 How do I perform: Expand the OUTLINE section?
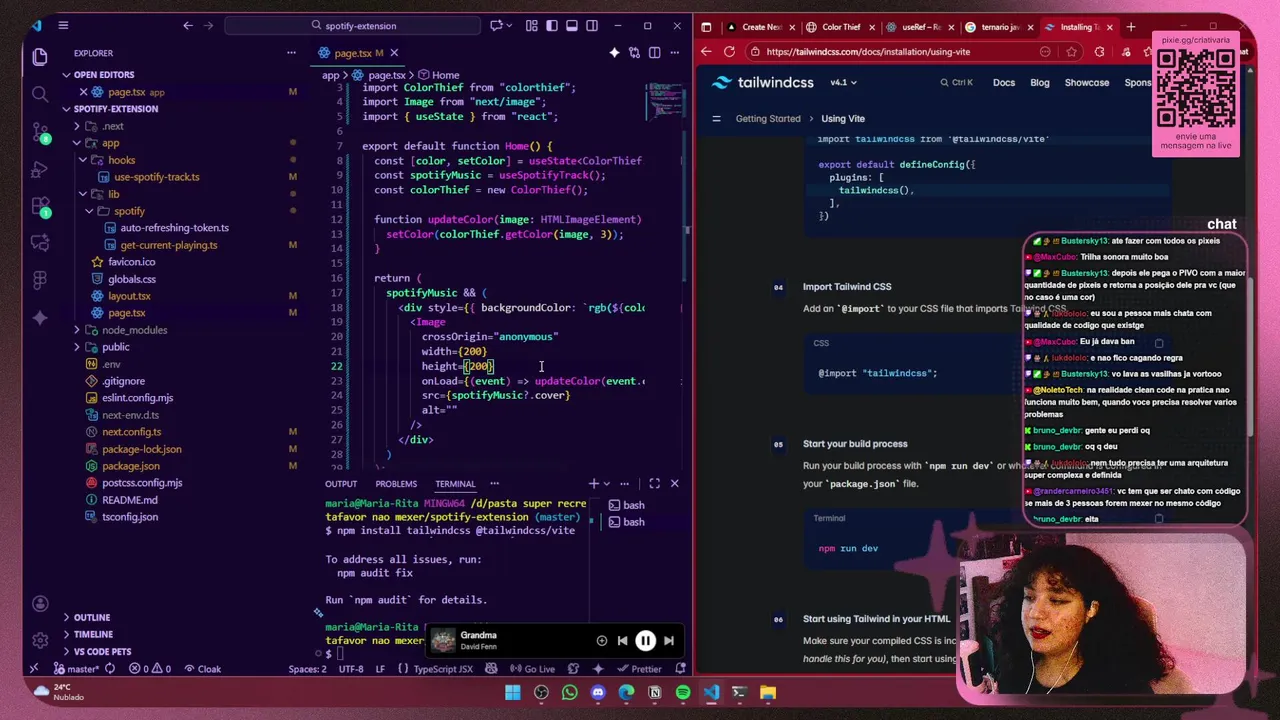tap(91, 618)
